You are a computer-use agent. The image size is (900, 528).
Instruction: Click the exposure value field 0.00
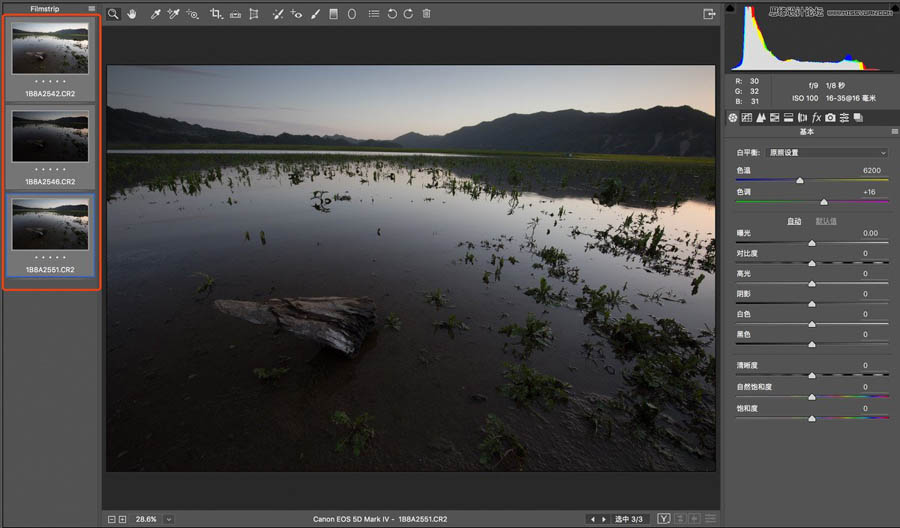point(870,233)
